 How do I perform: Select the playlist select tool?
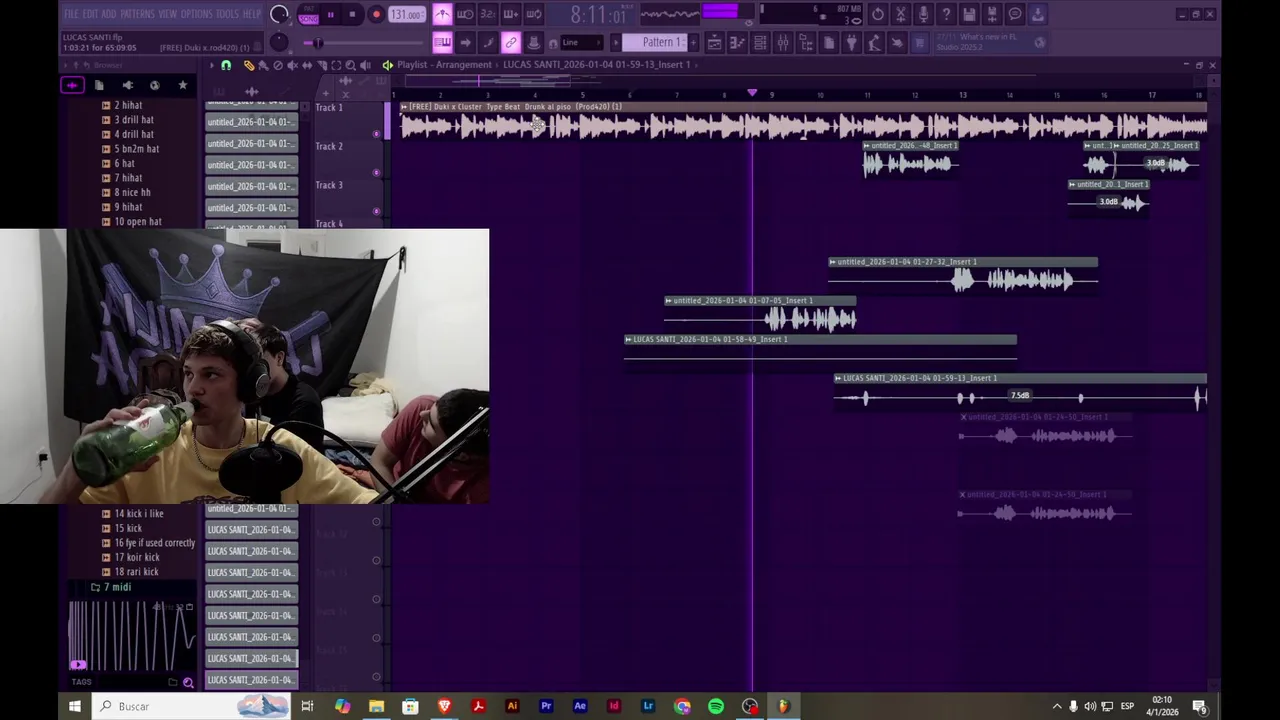[x=335, y=65]
